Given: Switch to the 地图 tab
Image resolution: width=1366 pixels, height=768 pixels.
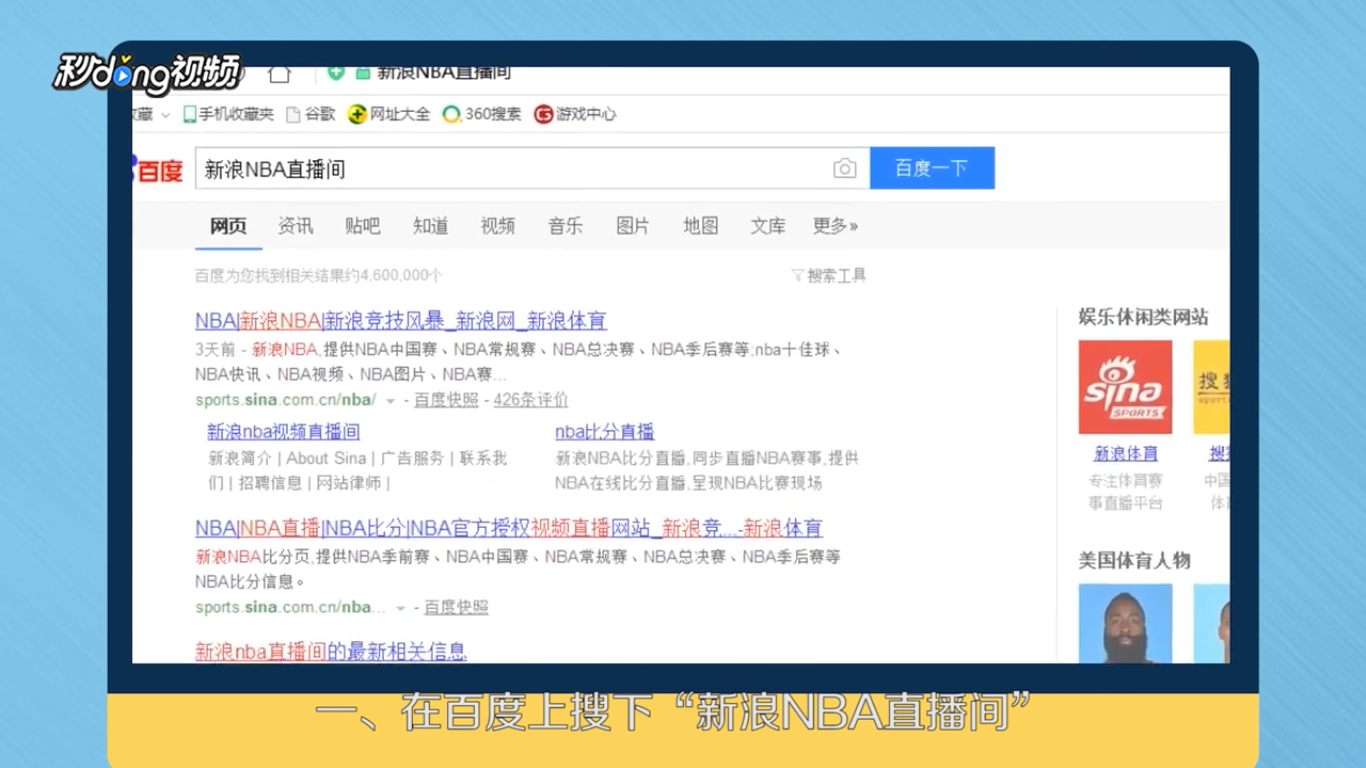Looking at the screenshot, I should pyautogui.click(x=701, y=226).
